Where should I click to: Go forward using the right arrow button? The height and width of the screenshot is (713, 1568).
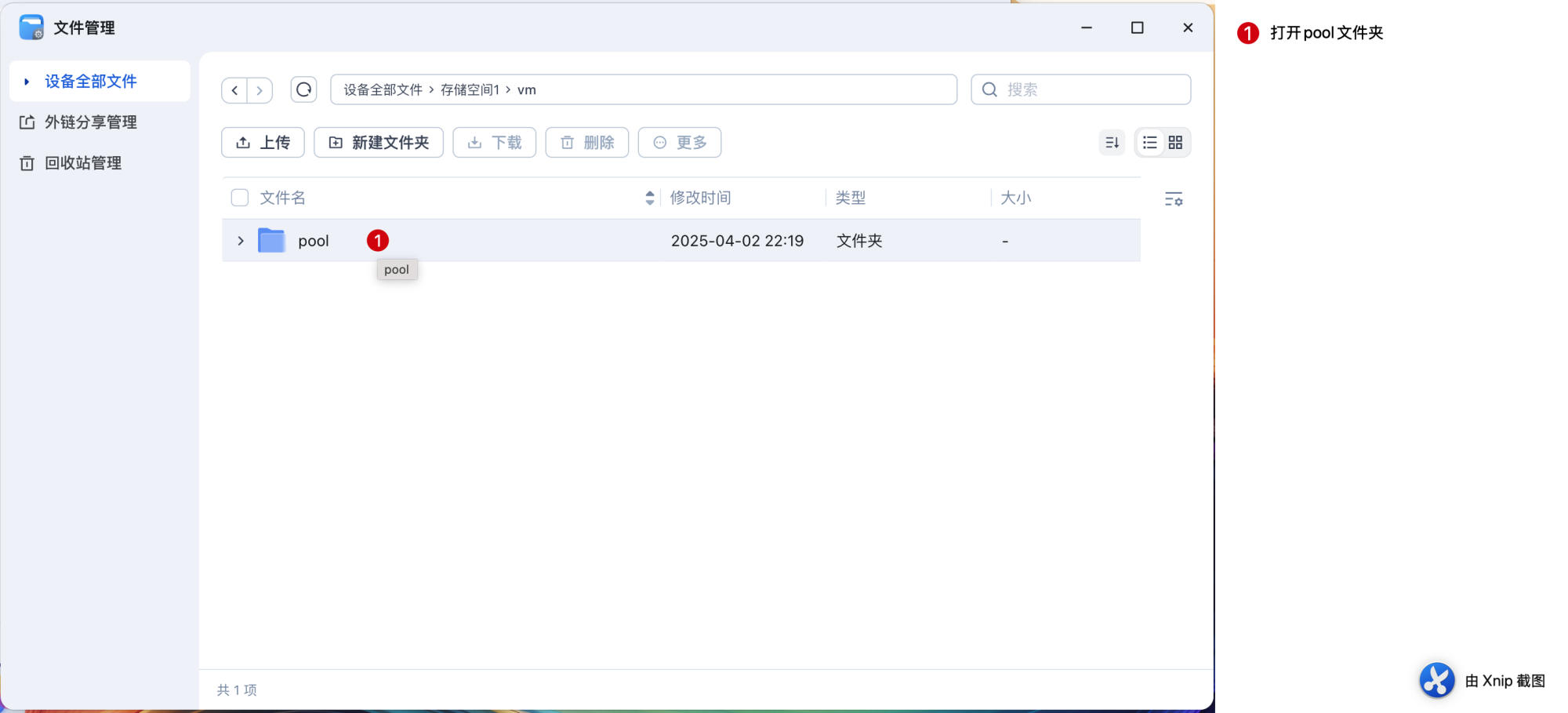point(260,90)
